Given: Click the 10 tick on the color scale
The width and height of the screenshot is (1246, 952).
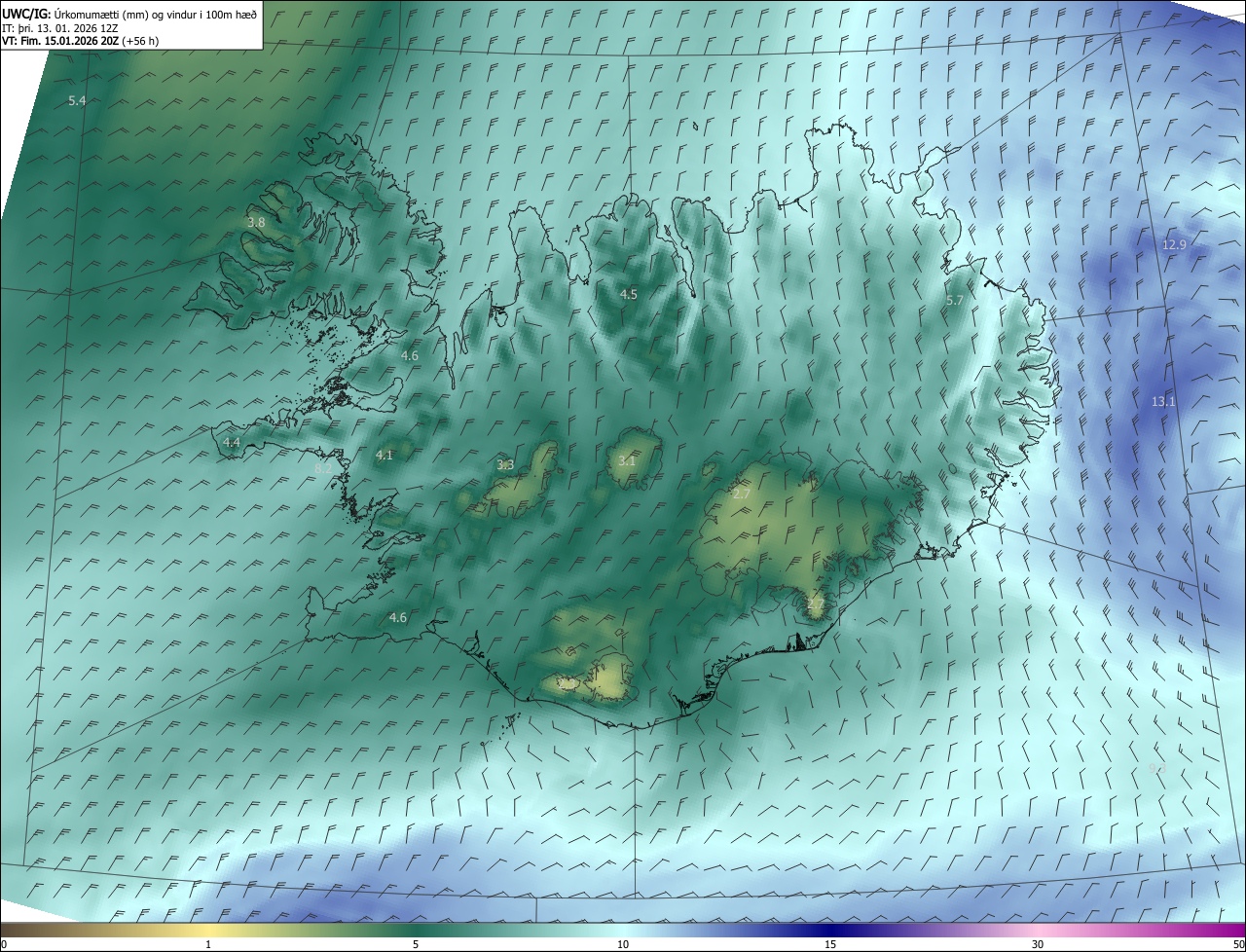Looking at the screenshot, I should pyautogui.click(x=623, y=944).
